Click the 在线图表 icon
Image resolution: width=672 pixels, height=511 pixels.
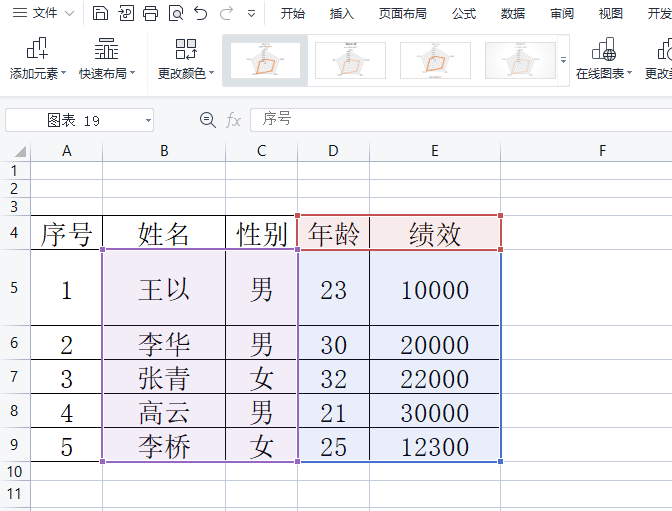604,48
